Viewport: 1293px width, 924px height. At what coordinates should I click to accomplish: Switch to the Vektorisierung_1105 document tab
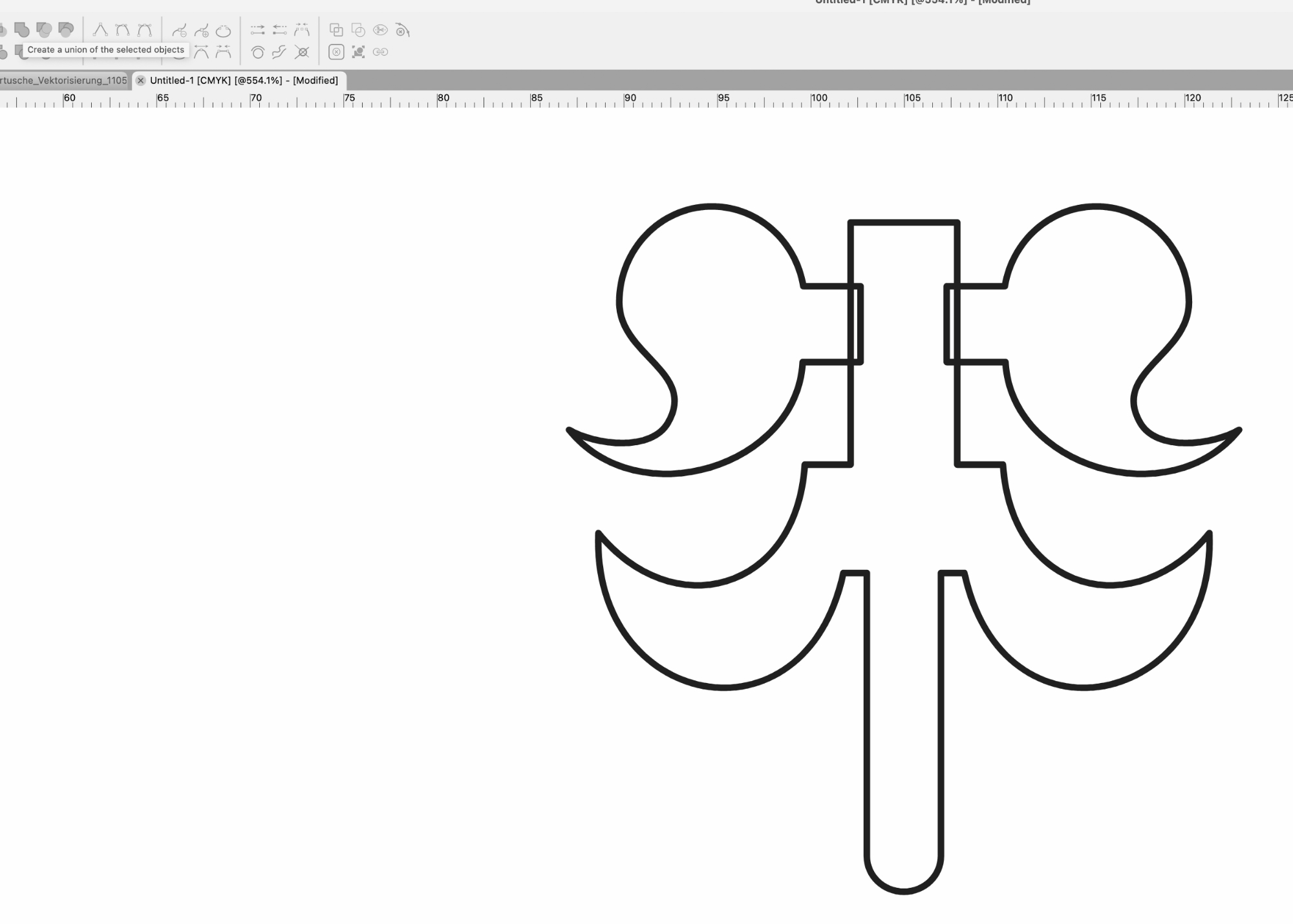coord(63,80)
